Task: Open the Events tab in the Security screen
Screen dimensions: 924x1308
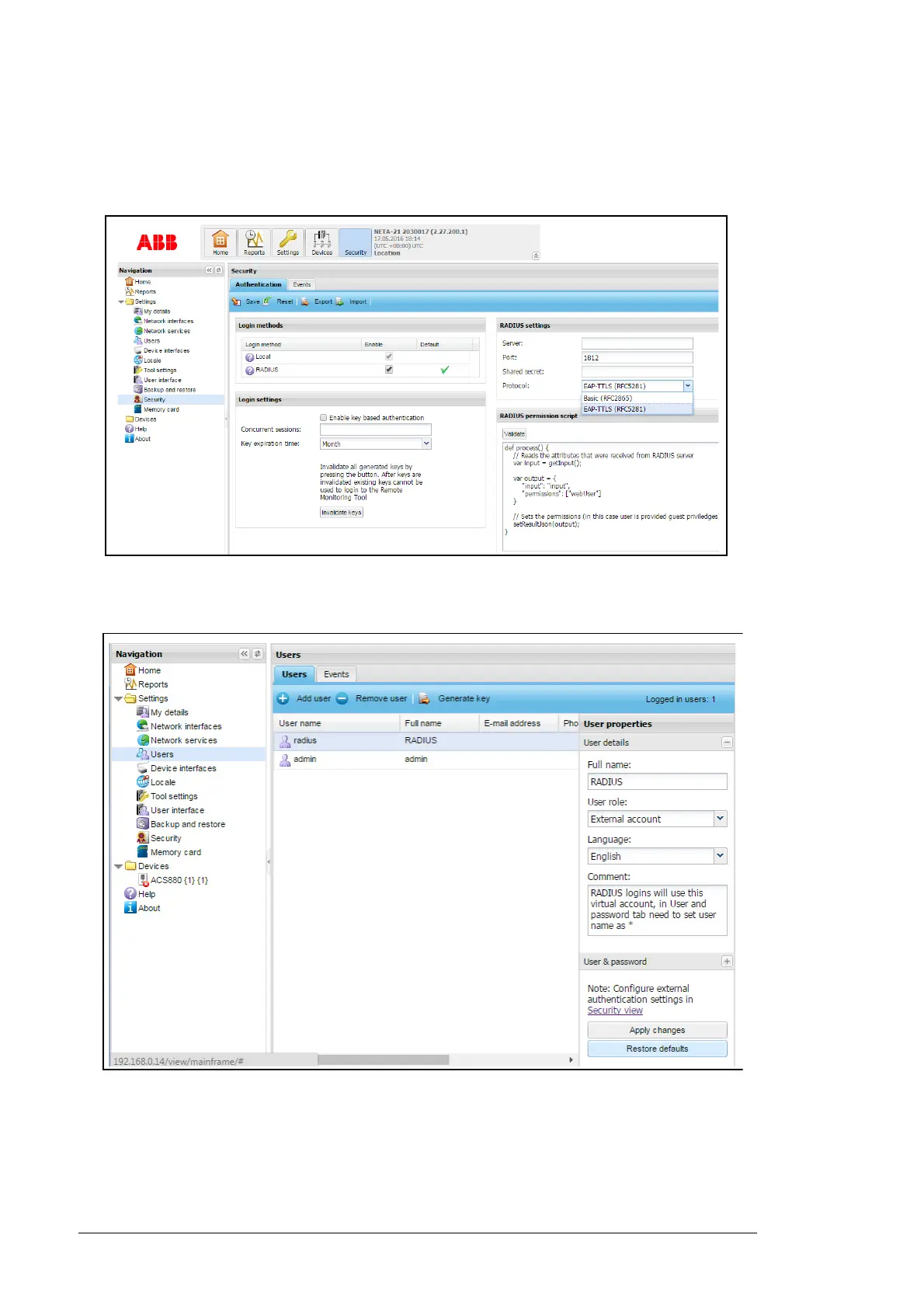Action: tap(302, 284)
